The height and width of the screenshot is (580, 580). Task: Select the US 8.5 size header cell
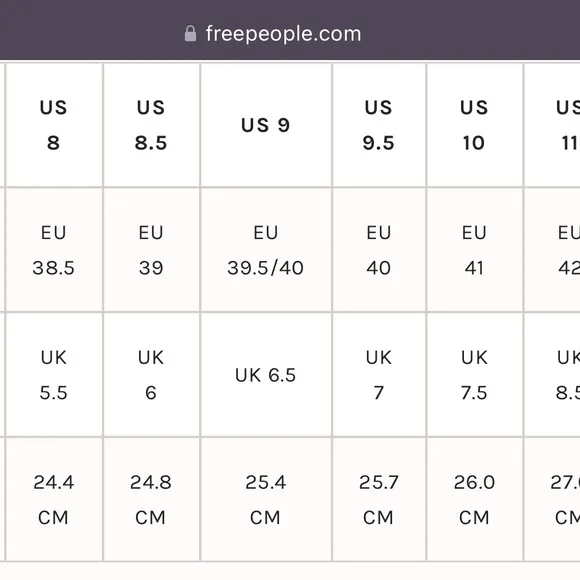[151, 125]
